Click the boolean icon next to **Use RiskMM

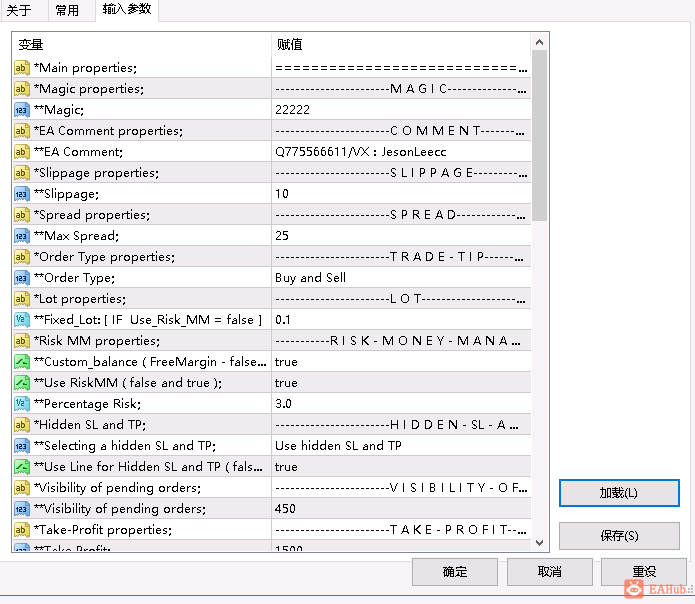pyautogui.click(x=21, y=383)
